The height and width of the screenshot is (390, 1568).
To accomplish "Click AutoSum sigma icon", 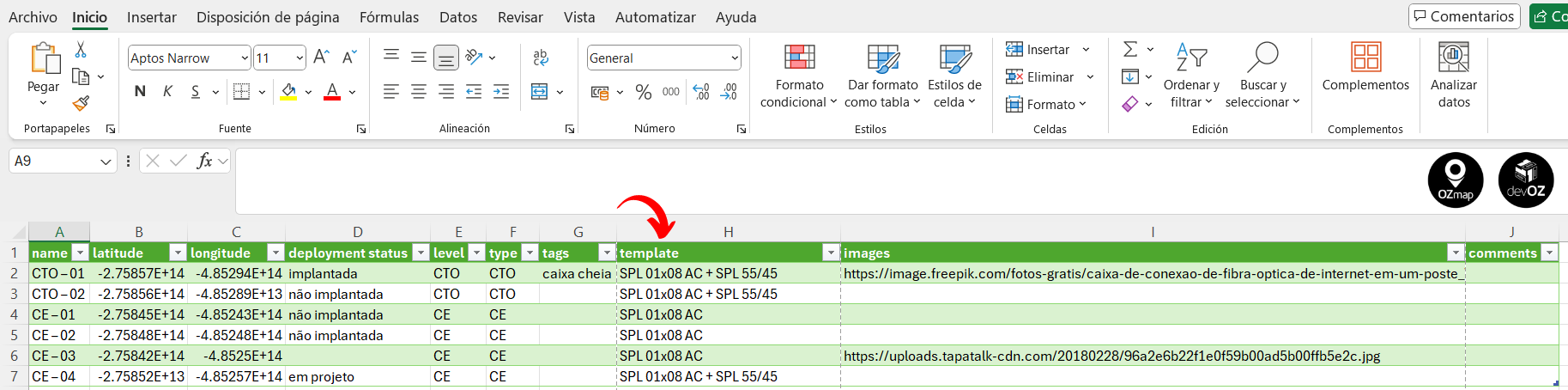I will pyautogui.click(x=1130, y=50).
